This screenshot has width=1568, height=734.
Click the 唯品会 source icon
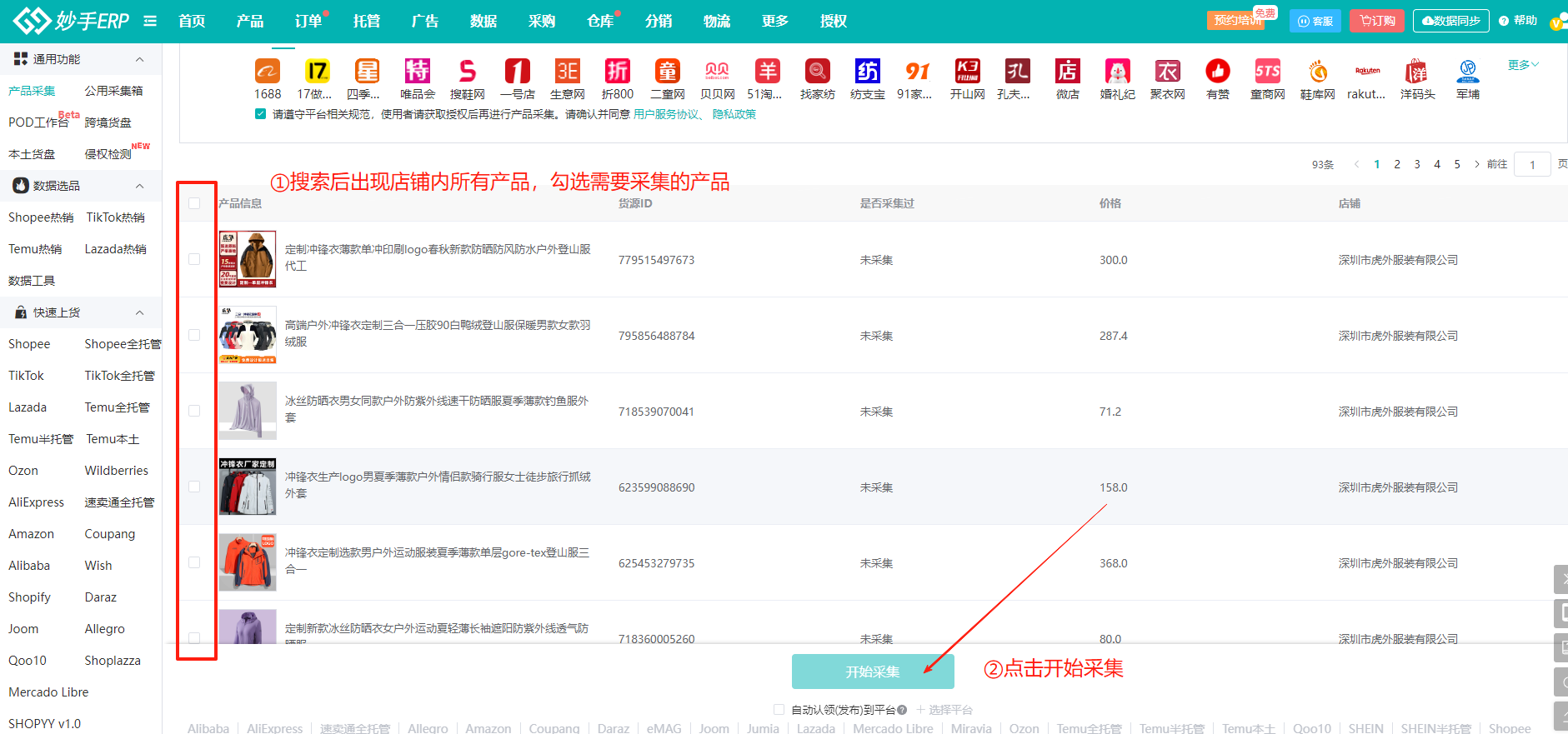[417, 72]
